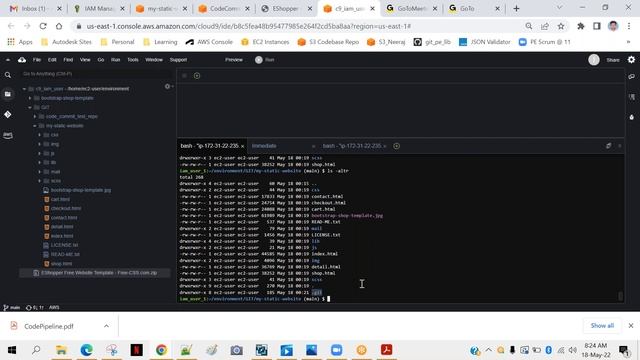The width and height of the screenshot is (640, 360).
Task: Click the Collaborate panel icon on right edge
Action: 632,76
